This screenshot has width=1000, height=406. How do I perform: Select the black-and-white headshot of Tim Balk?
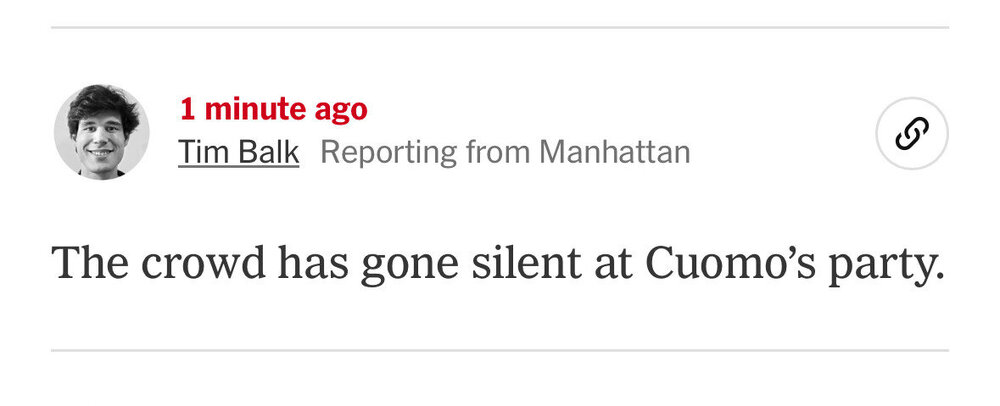click(x=101, y=132)
